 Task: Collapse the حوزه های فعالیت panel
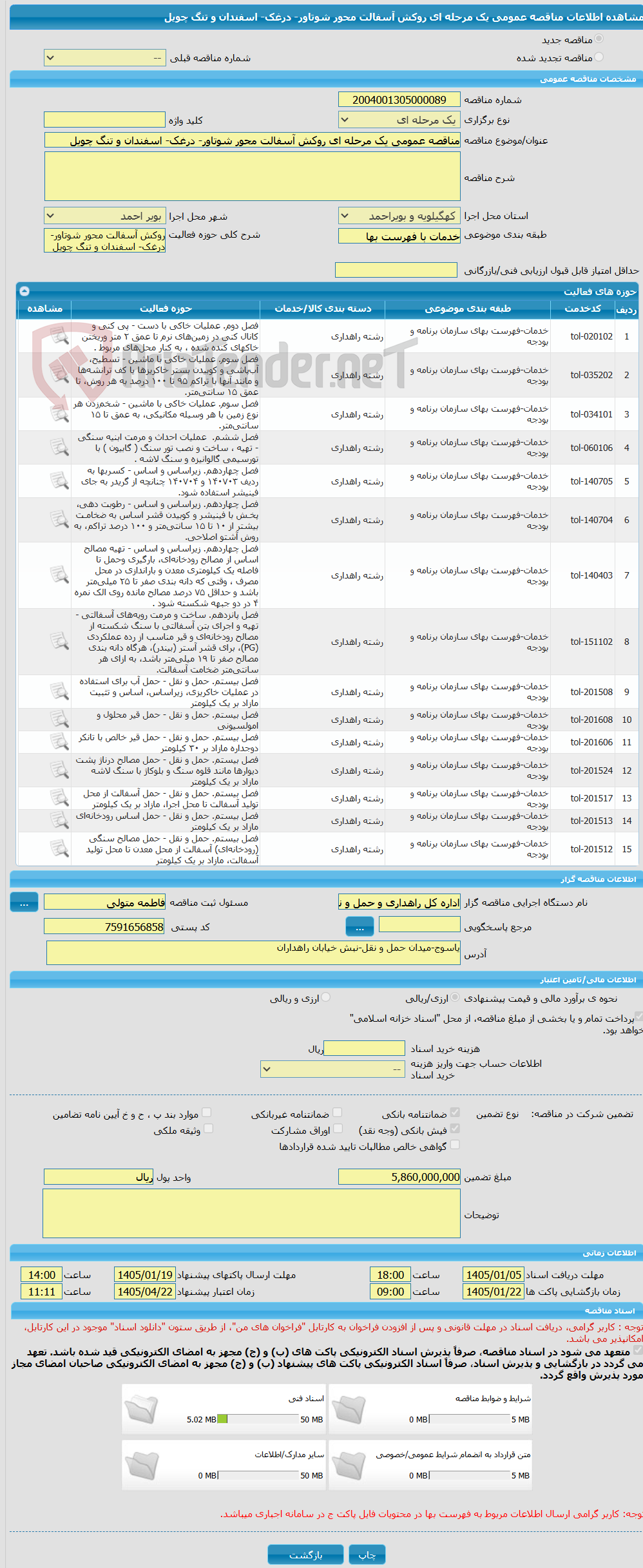[x=24, y=291]
